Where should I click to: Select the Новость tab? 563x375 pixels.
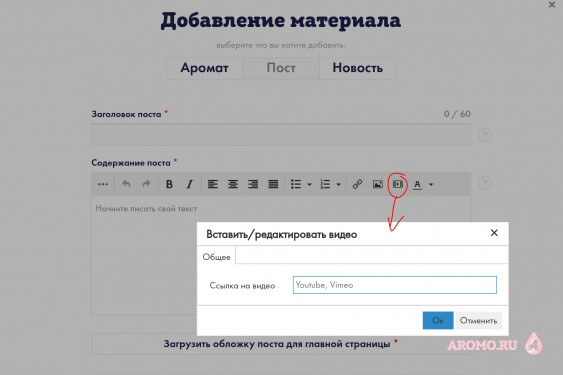[x=358, y=68]
